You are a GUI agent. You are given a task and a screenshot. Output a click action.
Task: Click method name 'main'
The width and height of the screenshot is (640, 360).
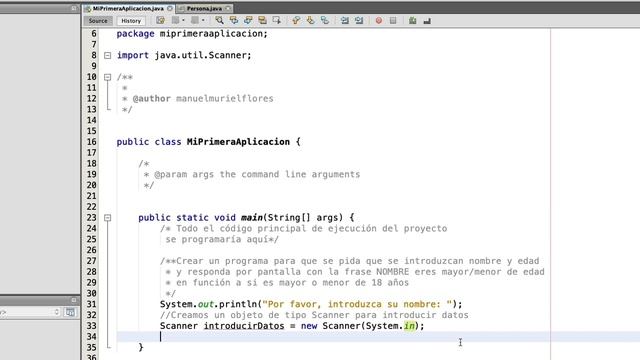[252, 218]
